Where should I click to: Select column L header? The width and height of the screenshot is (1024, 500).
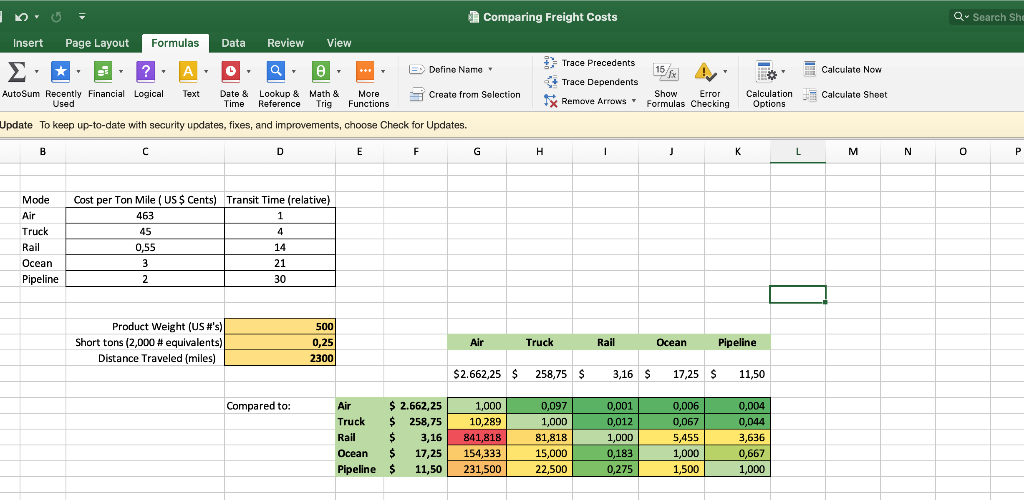(797, 151)
